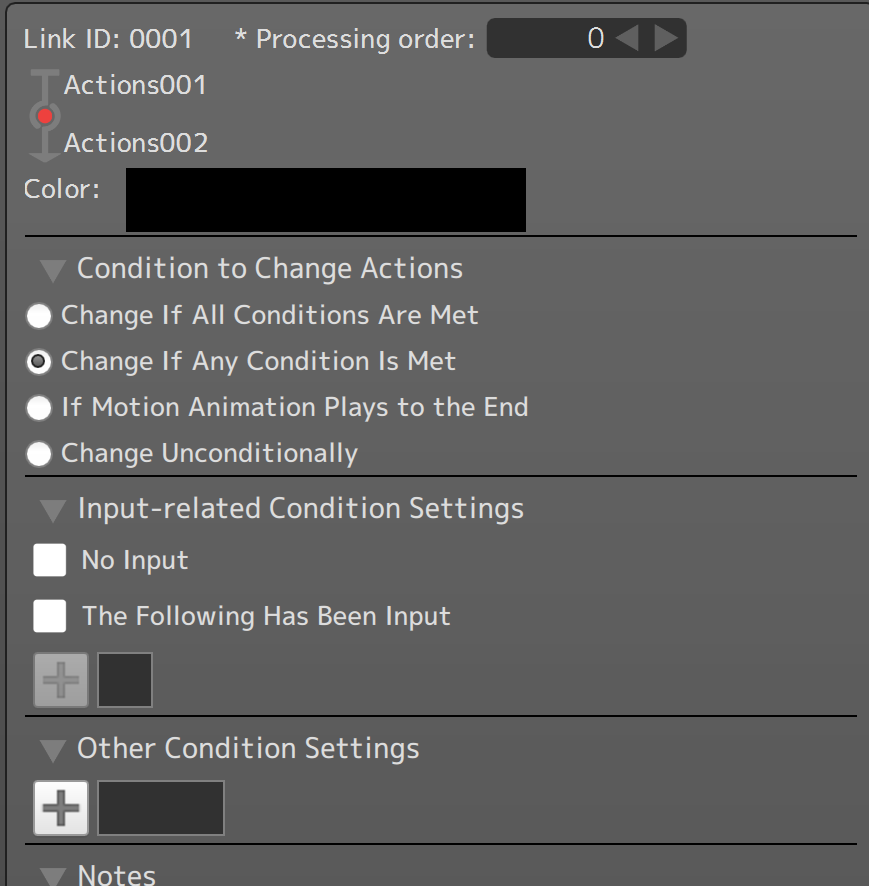Select Change If Any Condition Is Met
This screenshot has height=886, width=869.
coord(39,362)
